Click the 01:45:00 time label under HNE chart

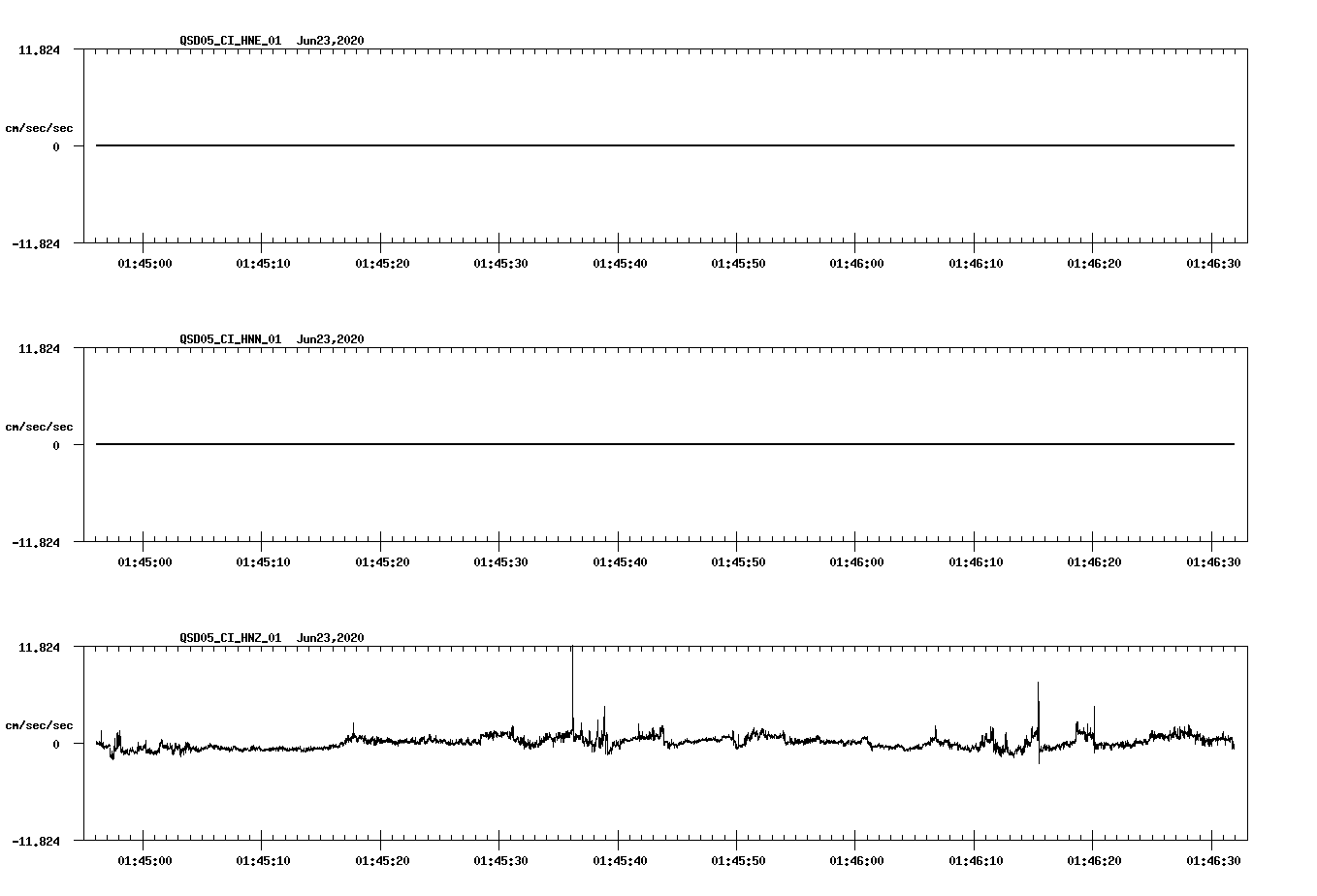coord(145,263)
